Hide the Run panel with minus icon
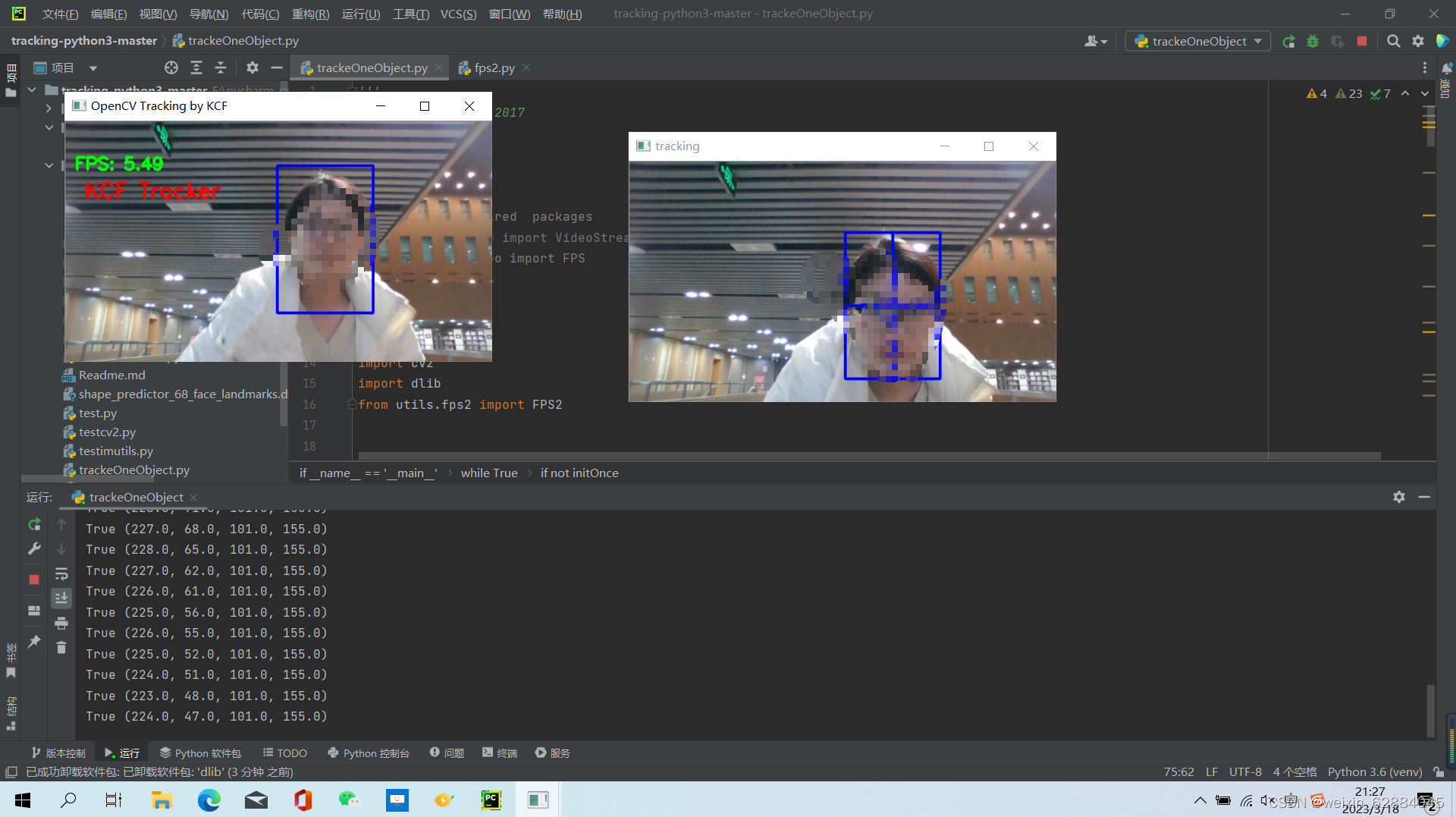 point(1424,497)
